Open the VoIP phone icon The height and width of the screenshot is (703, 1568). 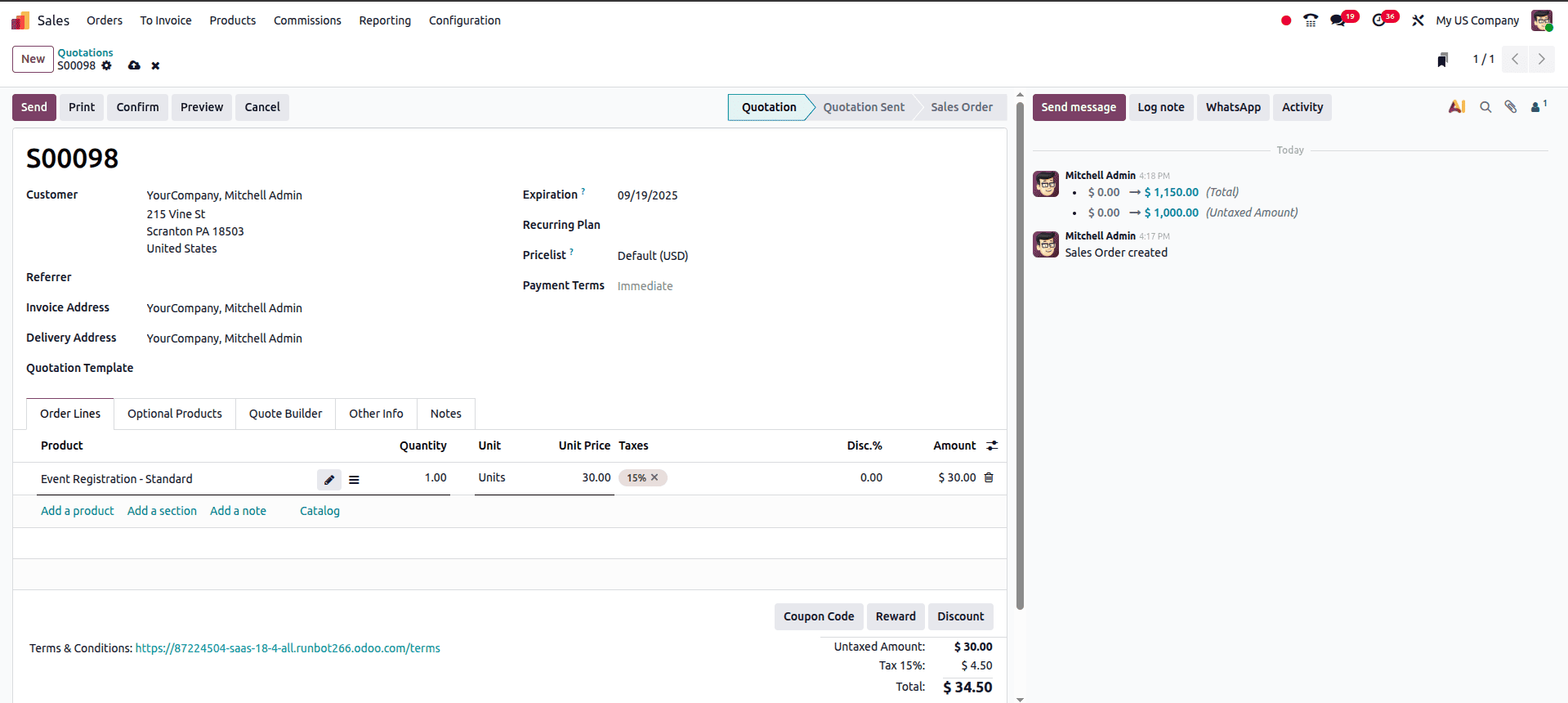tap(1311, 20)
